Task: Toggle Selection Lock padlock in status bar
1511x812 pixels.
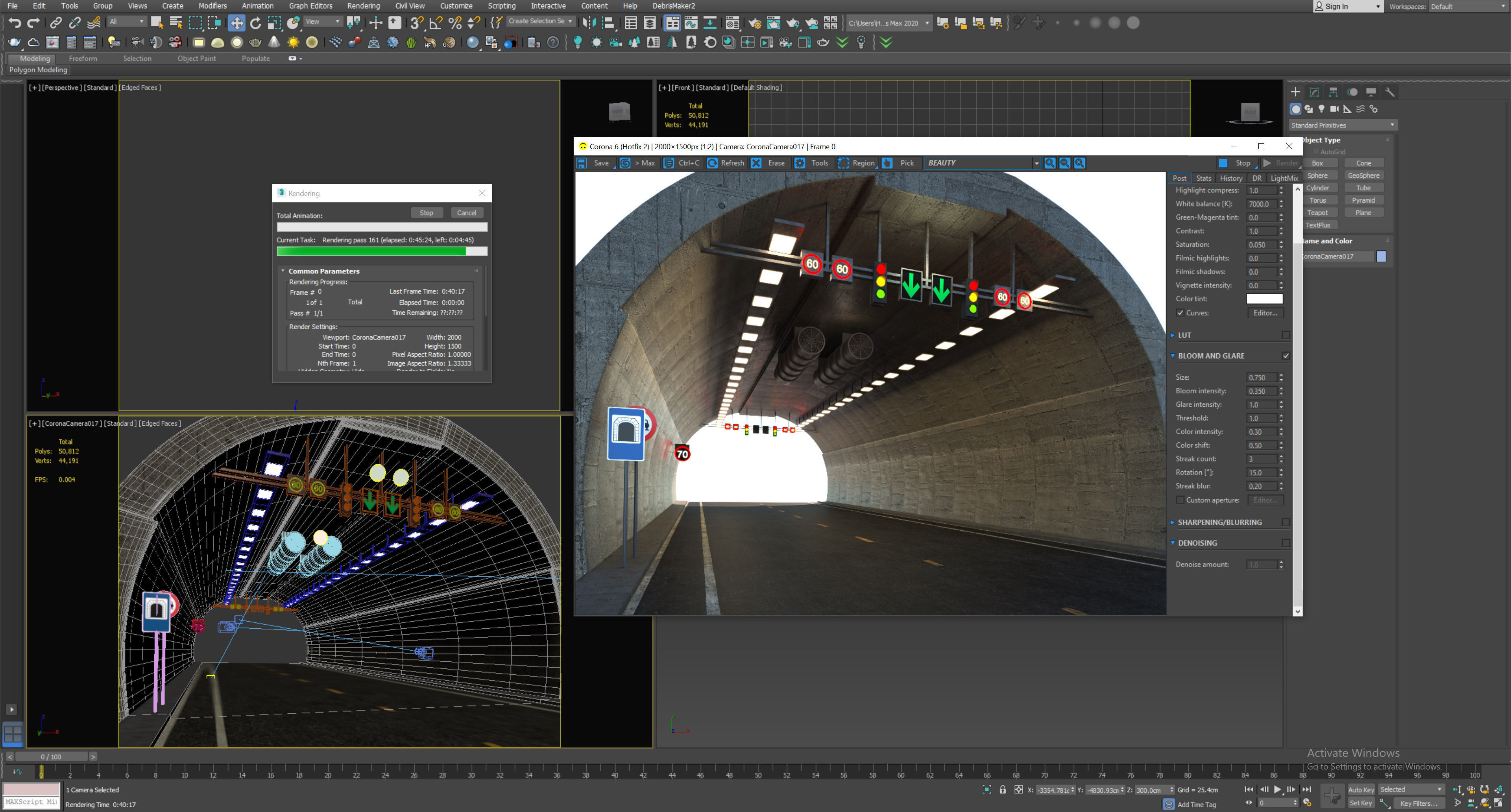Action: click(1003, 790)
